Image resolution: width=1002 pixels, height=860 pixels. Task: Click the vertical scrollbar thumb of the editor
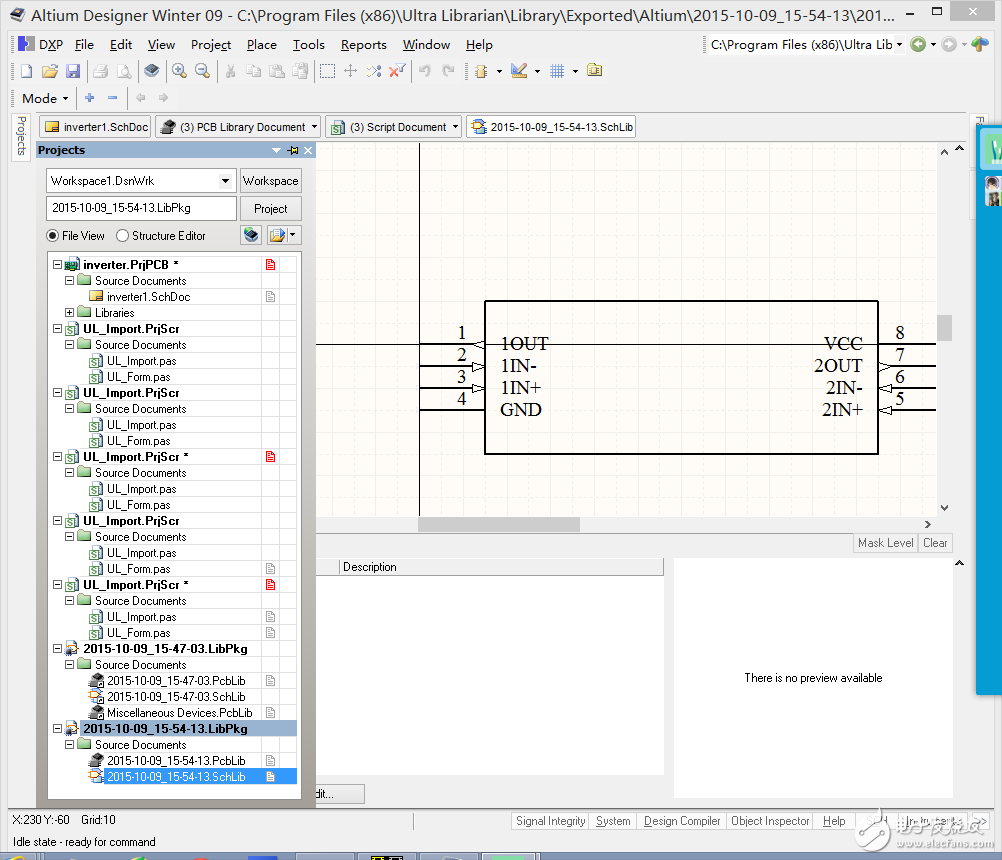tap(944, 327)
